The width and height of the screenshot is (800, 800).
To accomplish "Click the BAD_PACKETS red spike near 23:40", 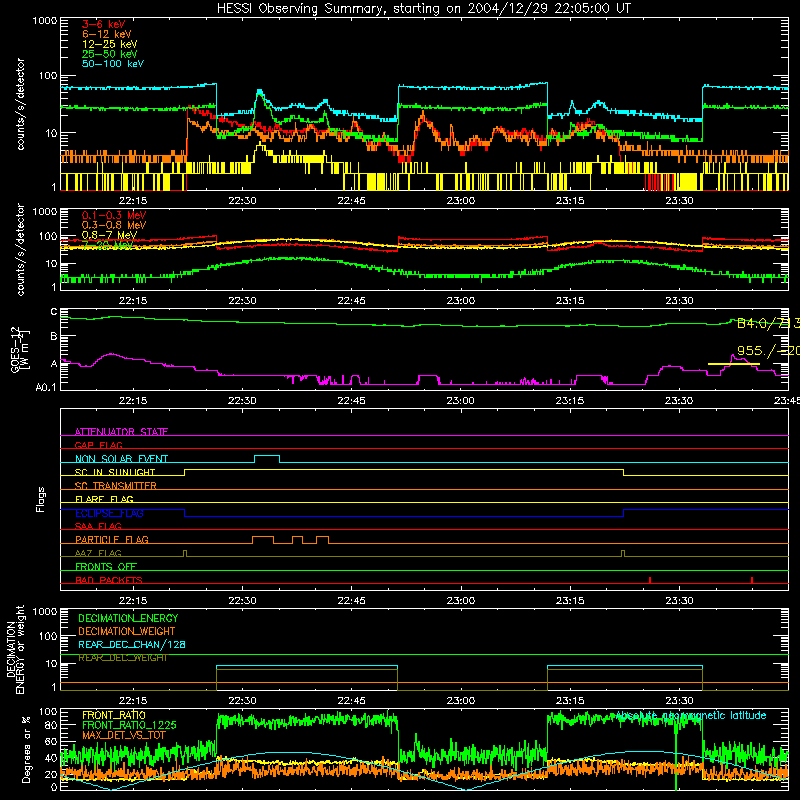I will pos(752,580).
